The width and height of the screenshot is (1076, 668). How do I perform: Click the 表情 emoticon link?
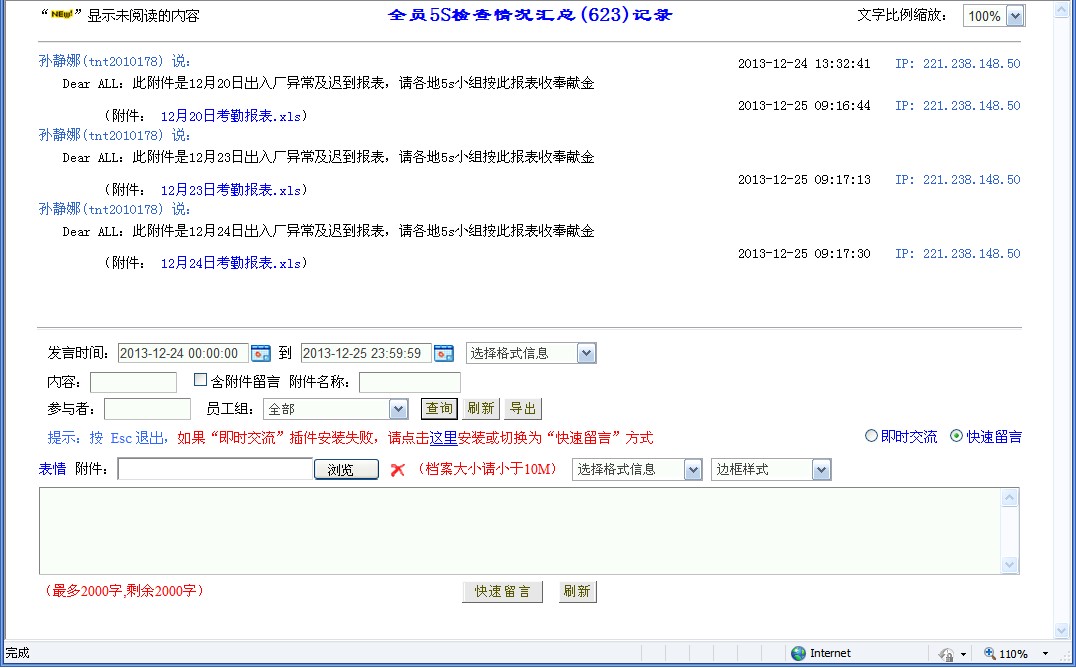pyautogui.click(x=52, y=469)
